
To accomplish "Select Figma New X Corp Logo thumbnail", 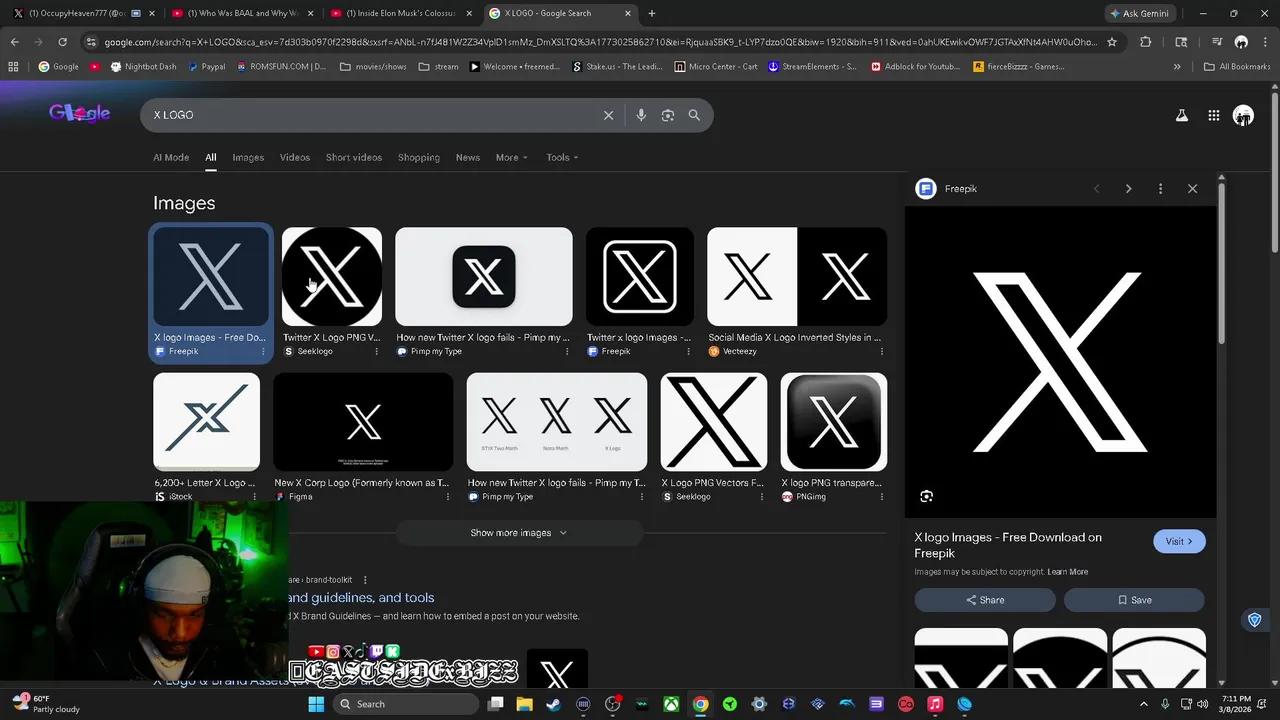I will coord(363,422).
